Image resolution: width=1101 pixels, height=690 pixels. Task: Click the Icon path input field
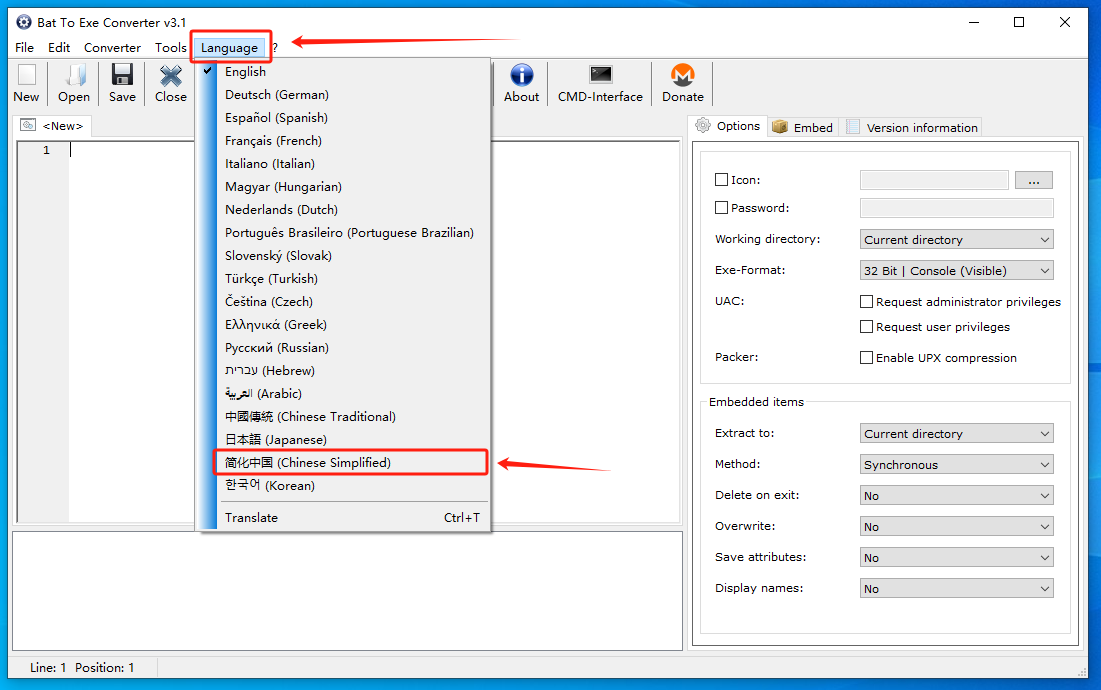pos(934,180)
